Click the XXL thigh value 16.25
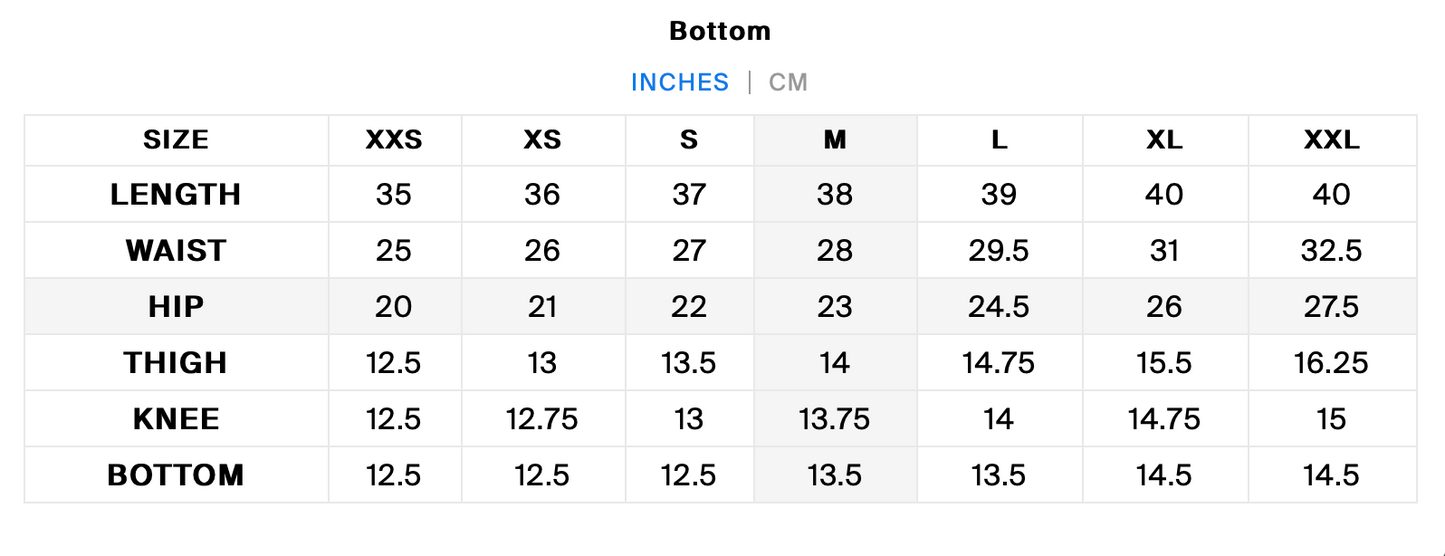 click(1331, 362)
